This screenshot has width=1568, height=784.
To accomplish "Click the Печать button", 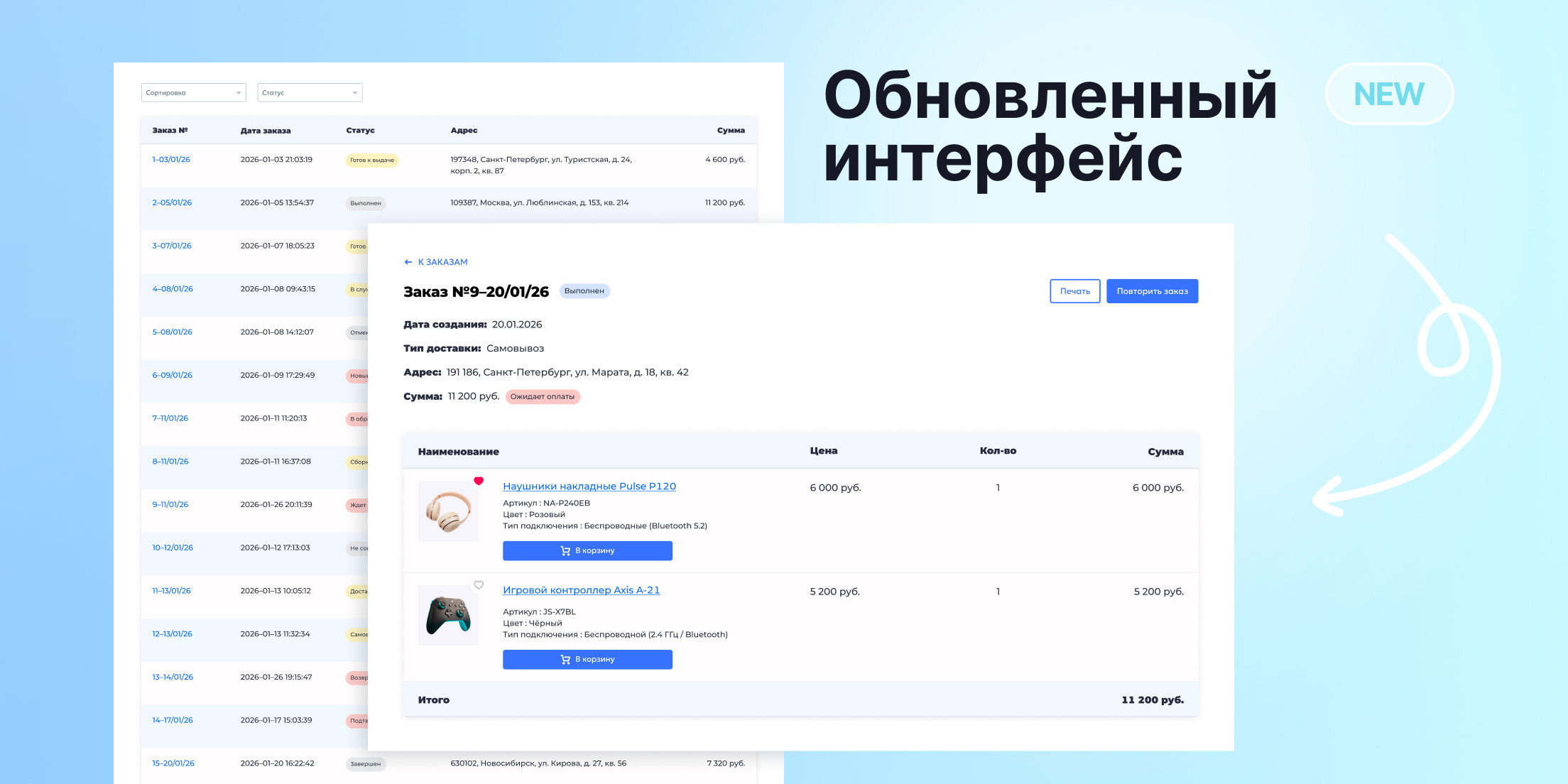I will tap(1074, 291).
